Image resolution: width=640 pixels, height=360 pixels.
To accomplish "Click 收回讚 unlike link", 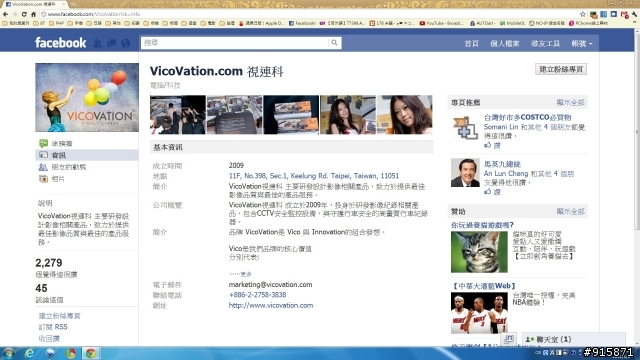I will coord(49,338).
